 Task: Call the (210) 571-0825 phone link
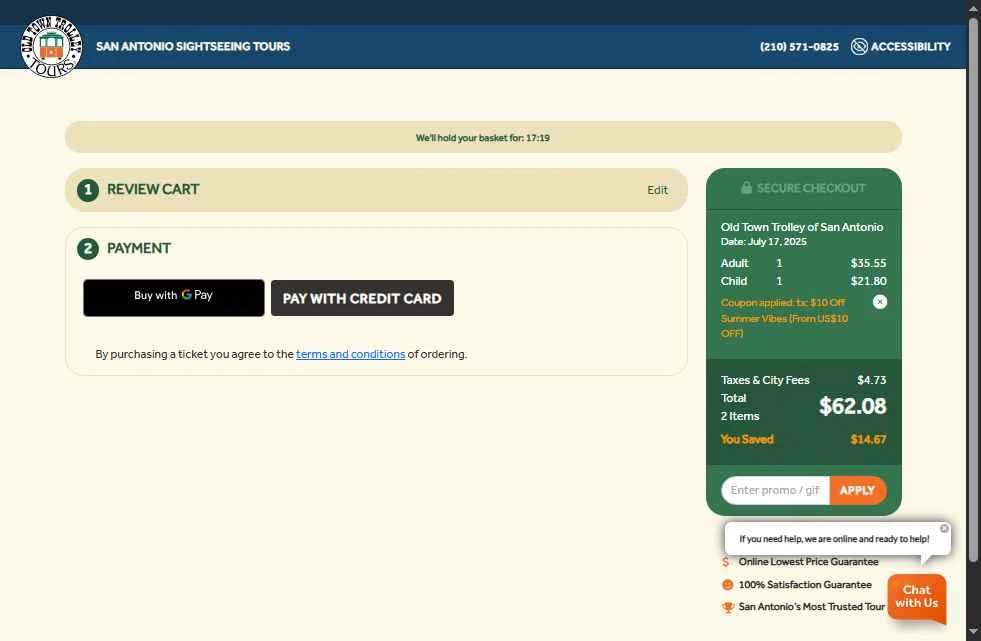[x=799, y=47]
